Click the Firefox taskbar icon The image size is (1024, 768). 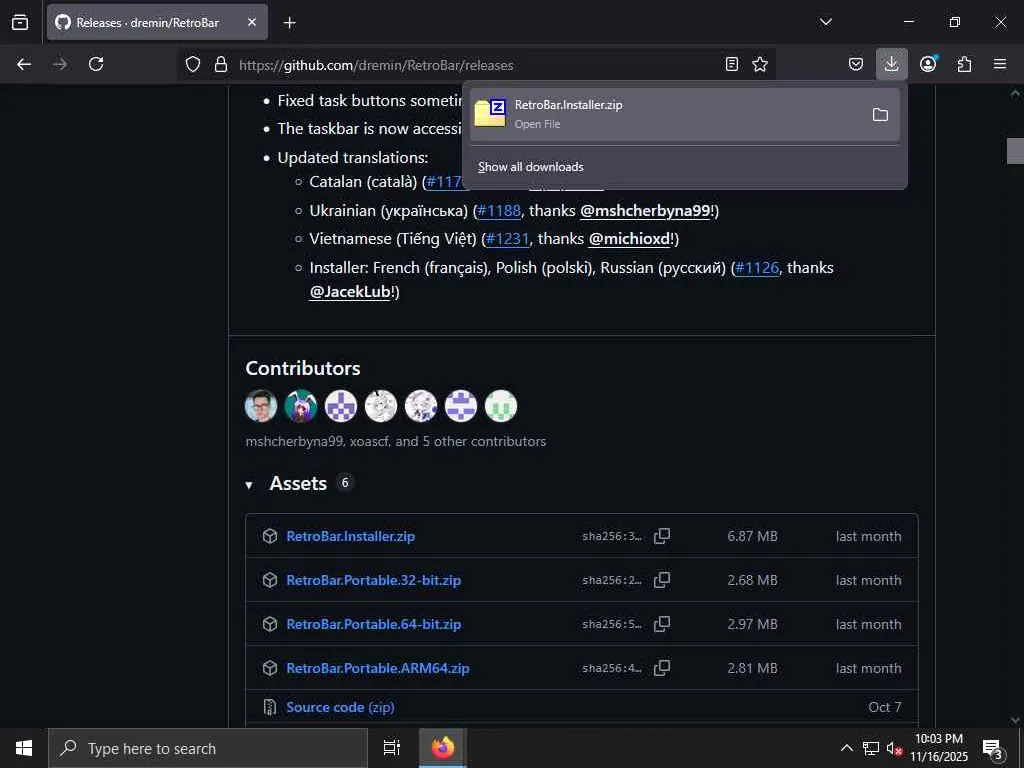442,748
